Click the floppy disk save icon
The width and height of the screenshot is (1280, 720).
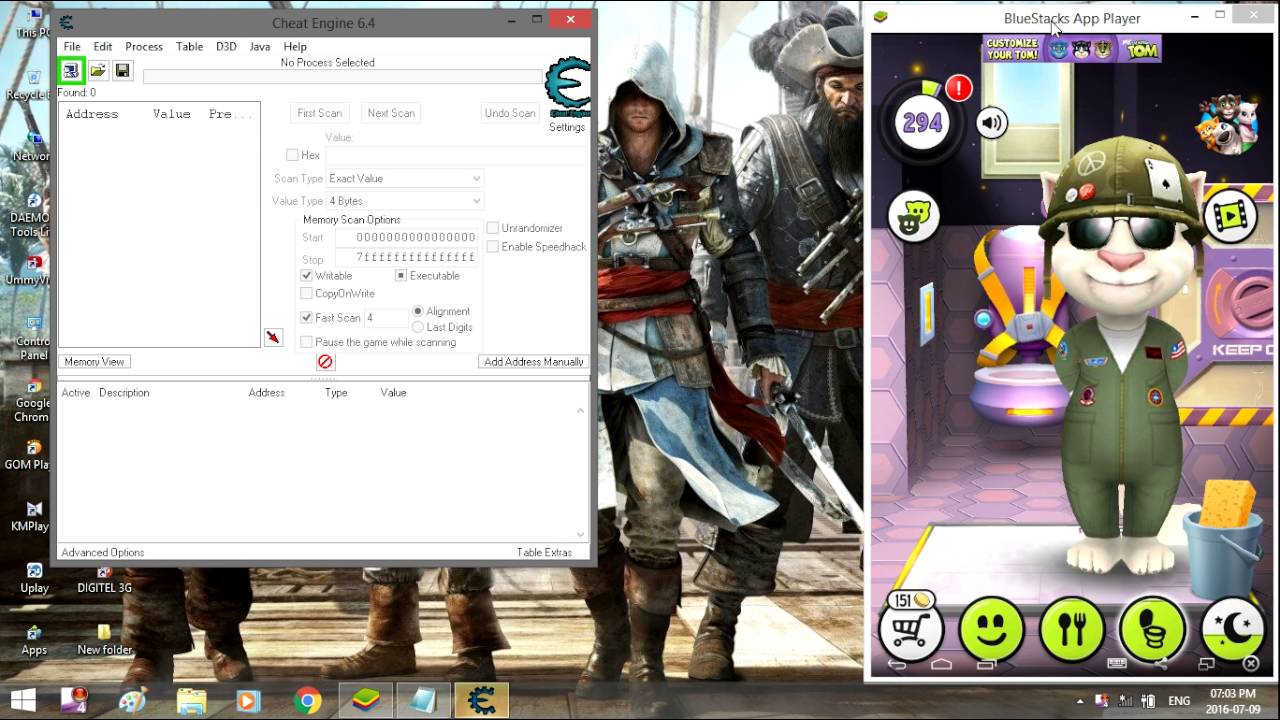[122, 71]
